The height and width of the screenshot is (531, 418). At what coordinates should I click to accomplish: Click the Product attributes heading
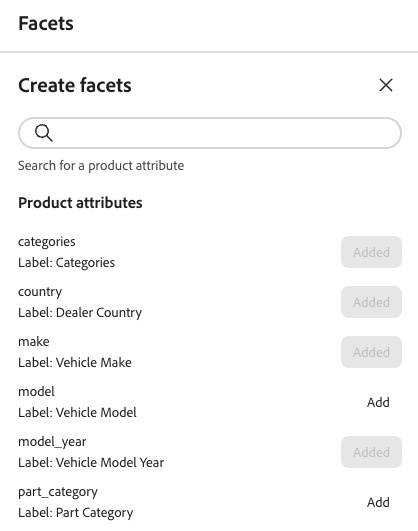pos(80,203)
